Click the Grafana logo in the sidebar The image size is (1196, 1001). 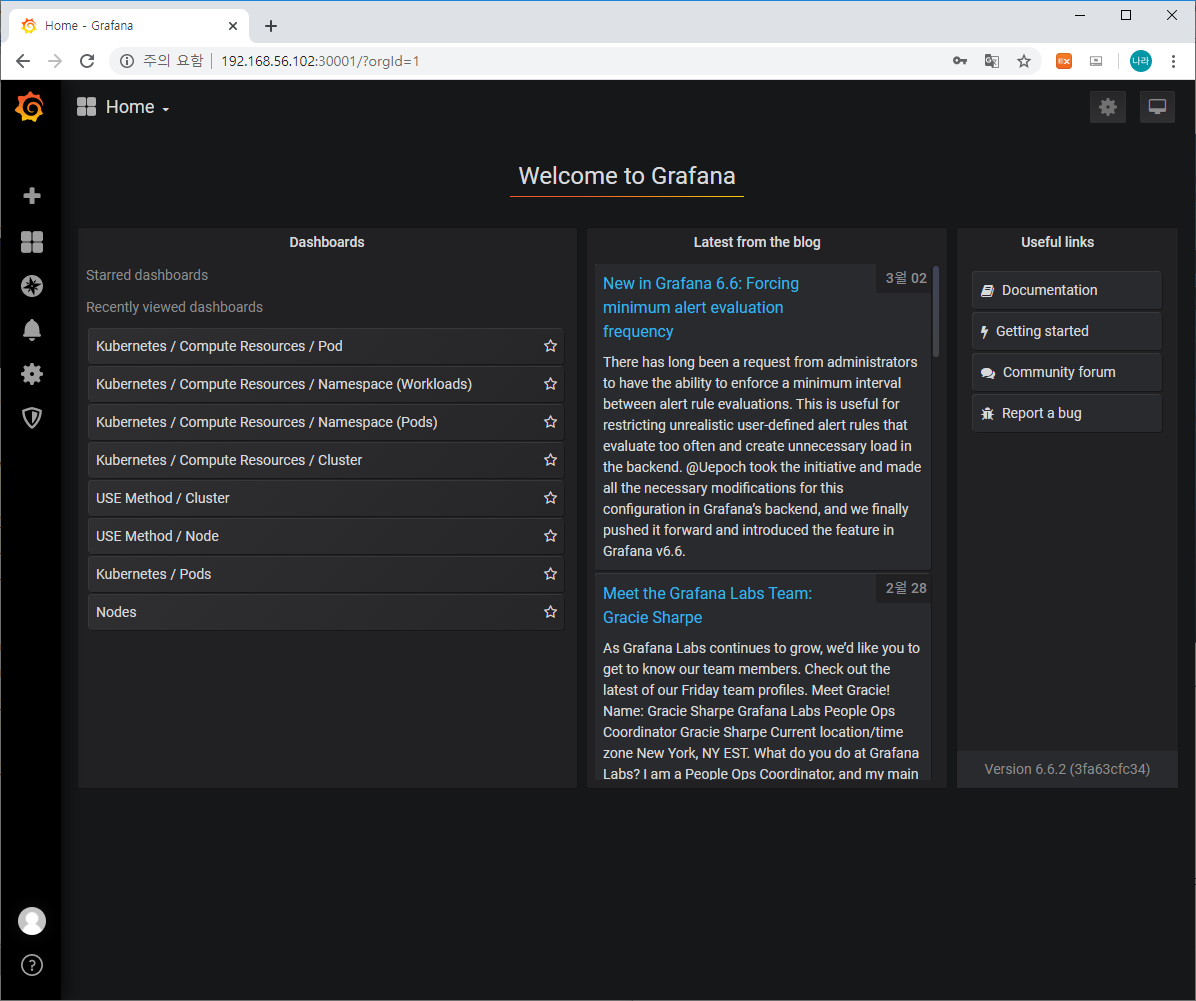pyautogui.click(x=30, y=107)
